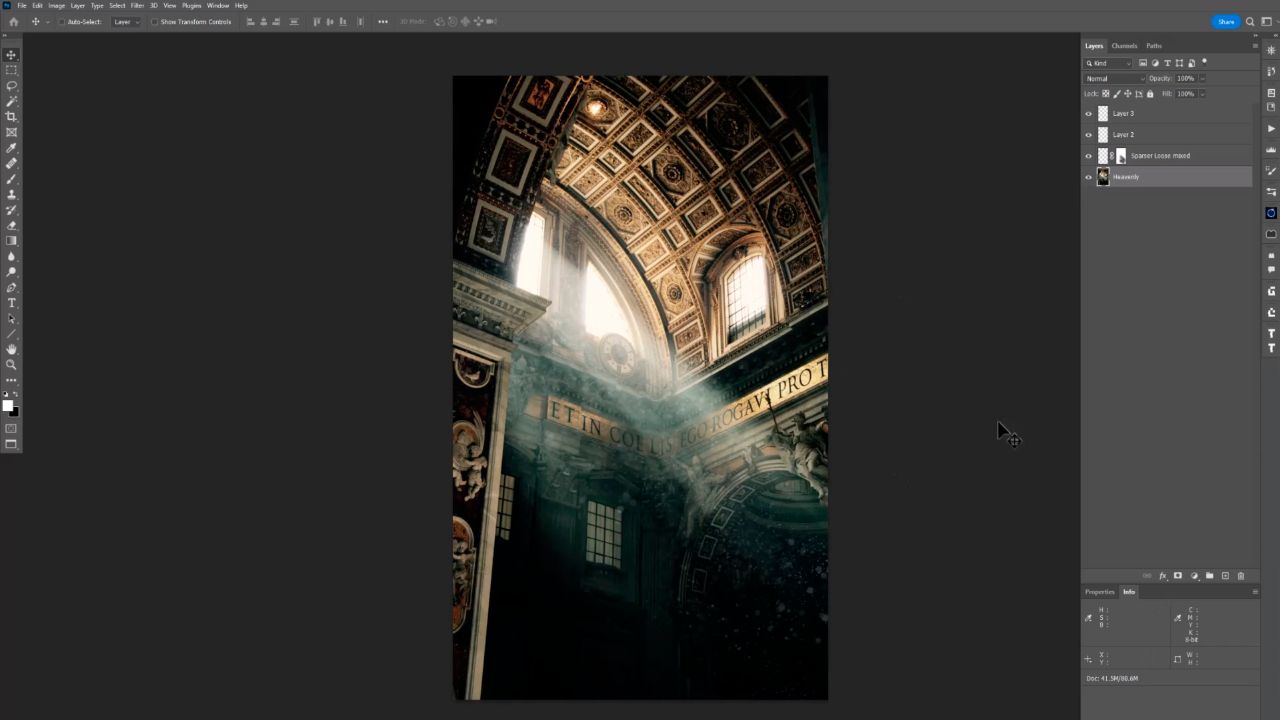This screenshot has width=1280, height=720.
Task: Expand the Fill slider arrow
Action: pos(1202,94)
